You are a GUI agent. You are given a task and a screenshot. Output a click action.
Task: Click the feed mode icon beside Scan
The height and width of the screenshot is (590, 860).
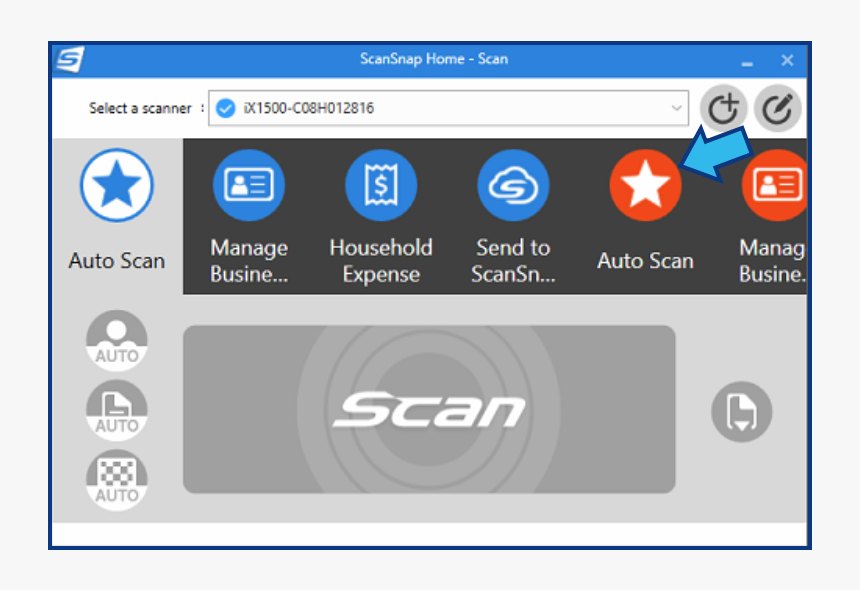pos(742,412)
